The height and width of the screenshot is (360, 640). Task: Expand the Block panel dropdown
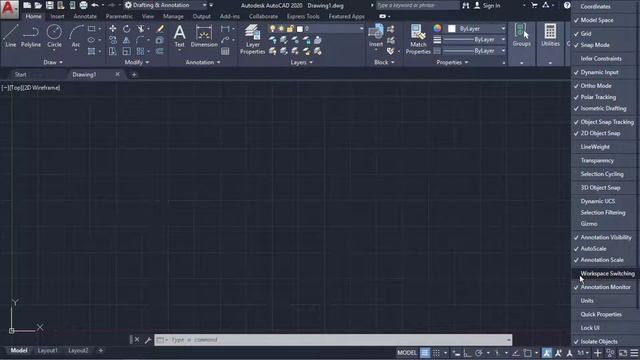[384, 62]
